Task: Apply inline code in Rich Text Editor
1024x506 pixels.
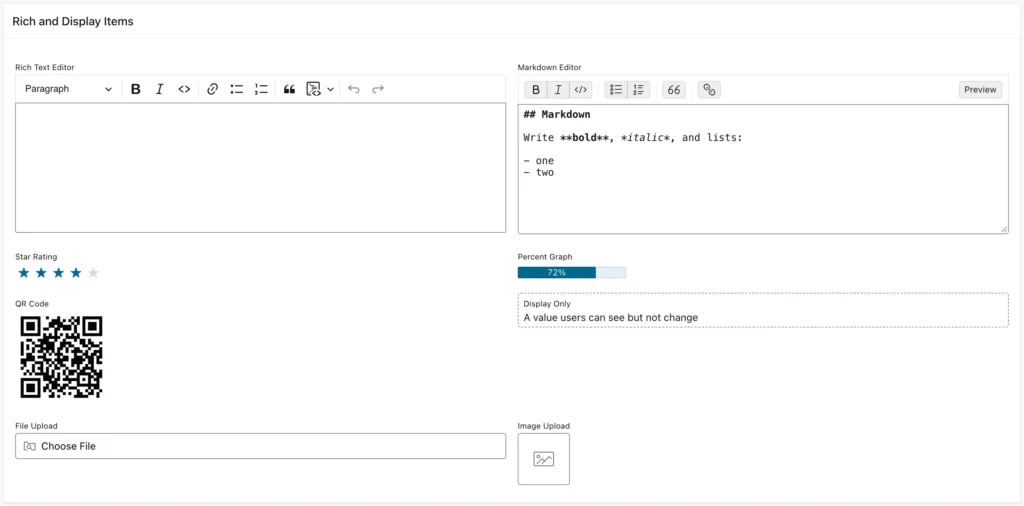Action: [184, 89]
